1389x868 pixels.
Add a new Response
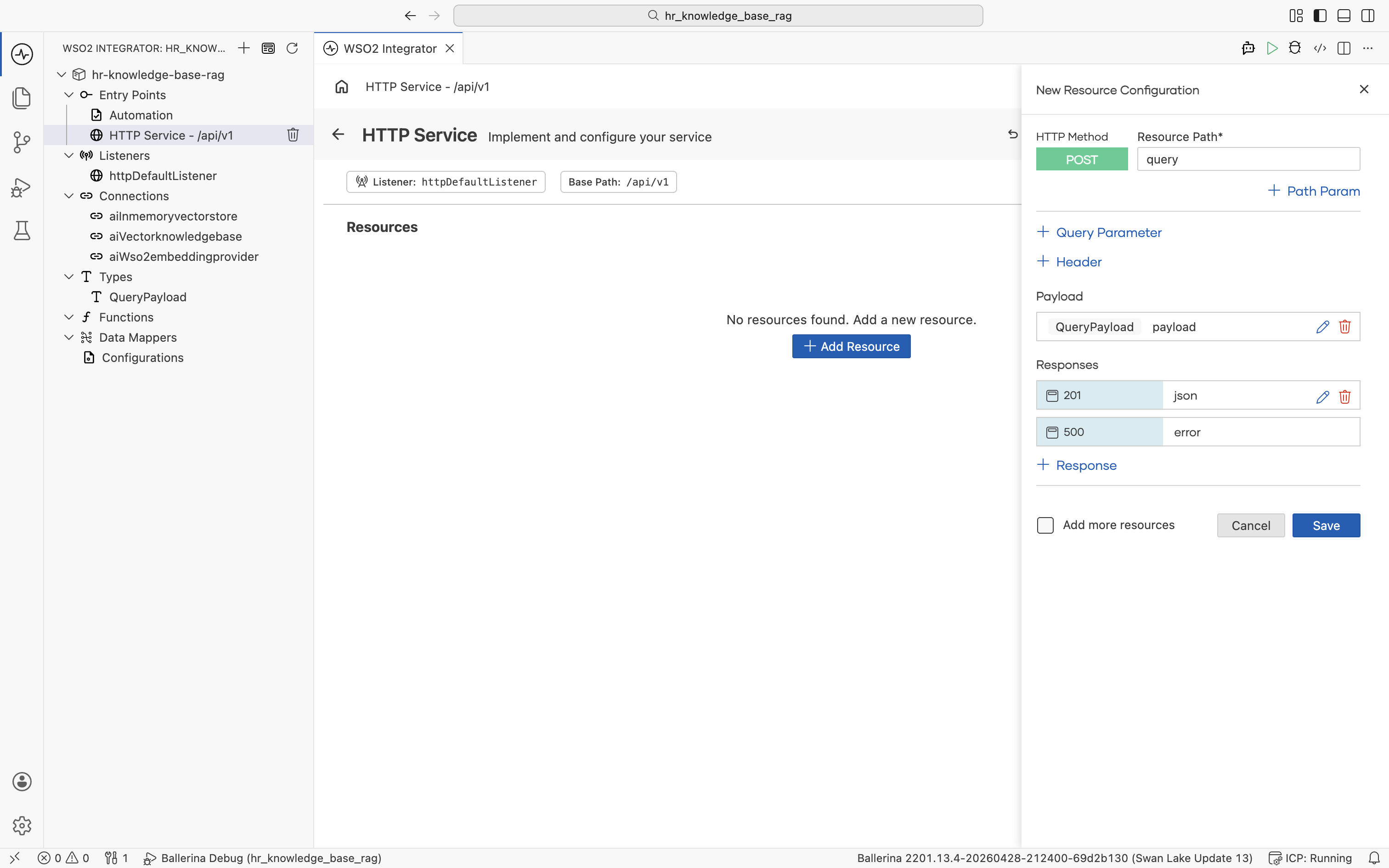[1077, 465]
